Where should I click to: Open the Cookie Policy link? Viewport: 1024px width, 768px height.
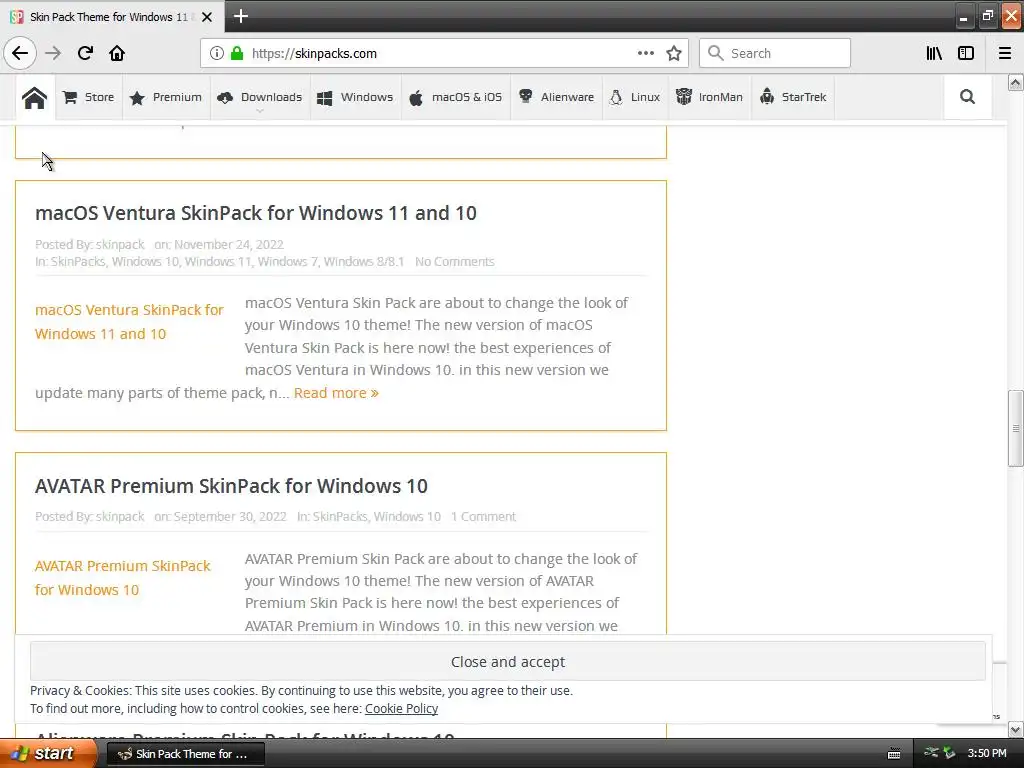[x=401, y=709]
